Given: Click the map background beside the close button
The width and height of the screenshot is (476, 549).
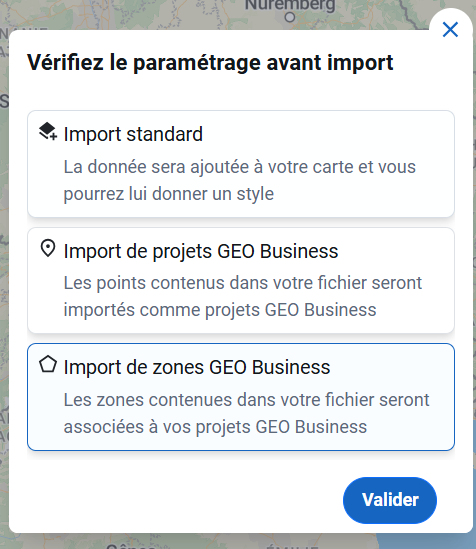Looking at the screenshot, I should [385, 14].
